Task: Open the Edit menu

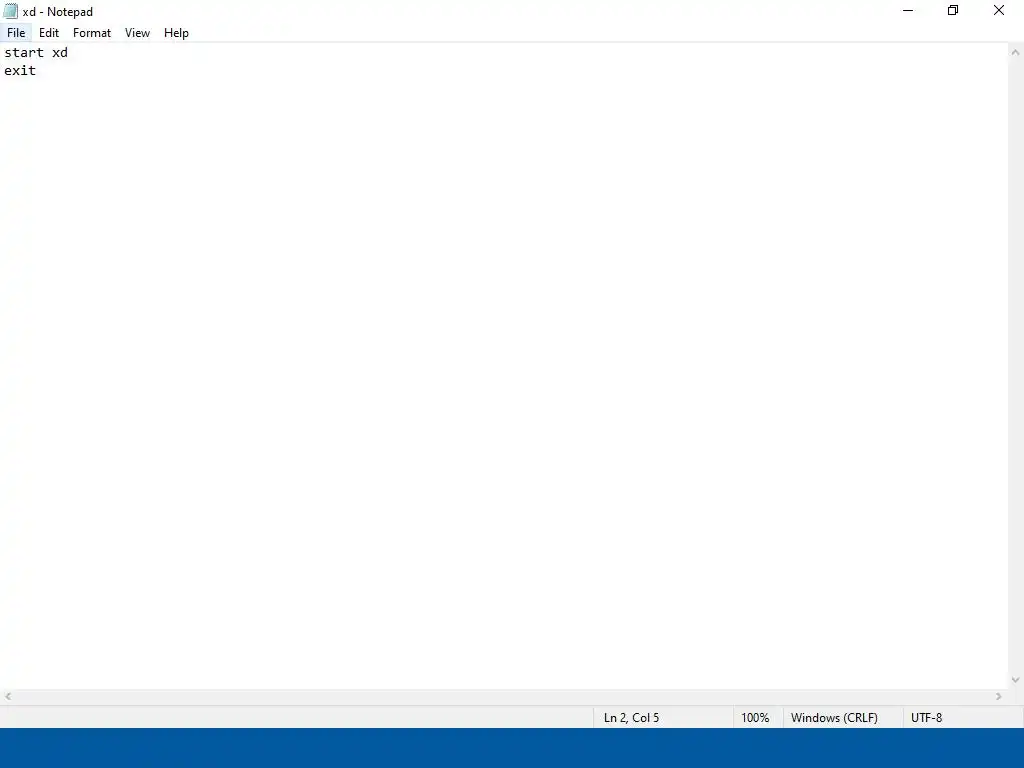Action: [x=49, y=33]
